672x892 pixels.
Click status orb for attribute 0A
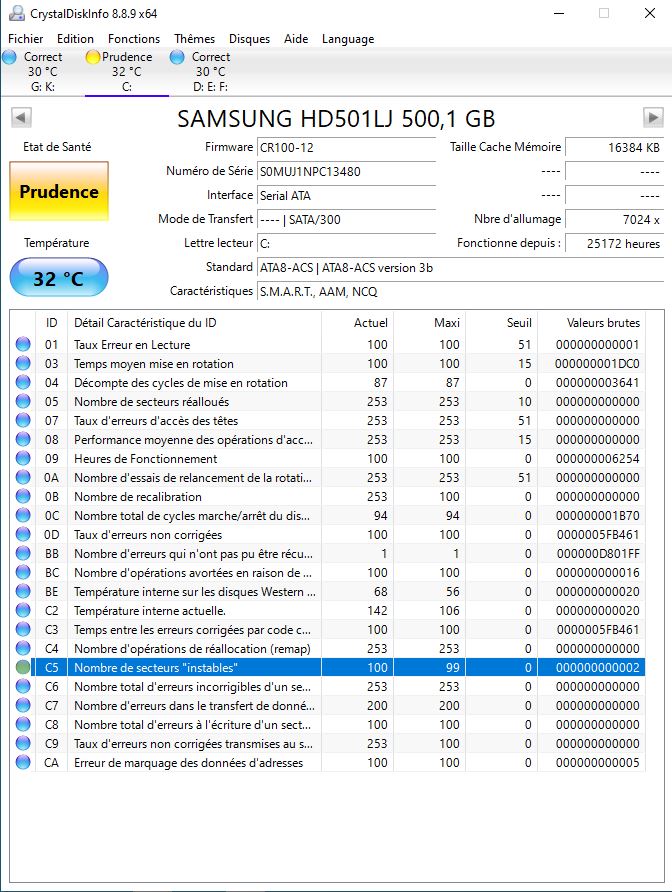coord(23,477)
